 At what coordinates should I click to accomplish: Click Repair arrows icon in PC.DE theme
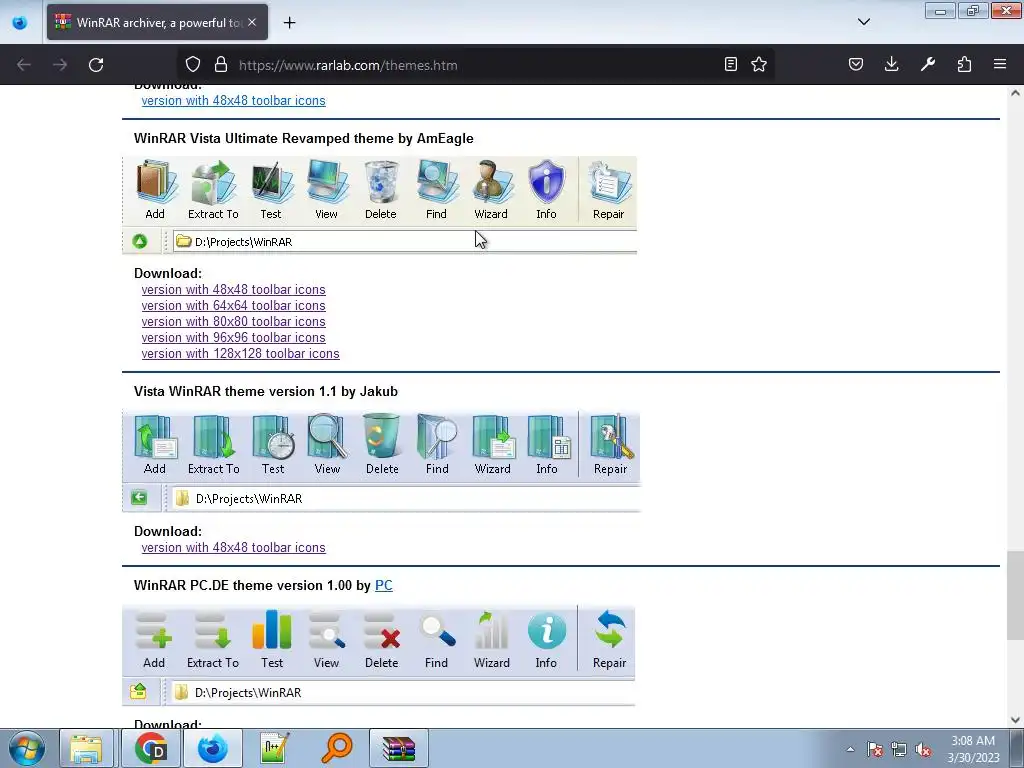pos(610,630)
